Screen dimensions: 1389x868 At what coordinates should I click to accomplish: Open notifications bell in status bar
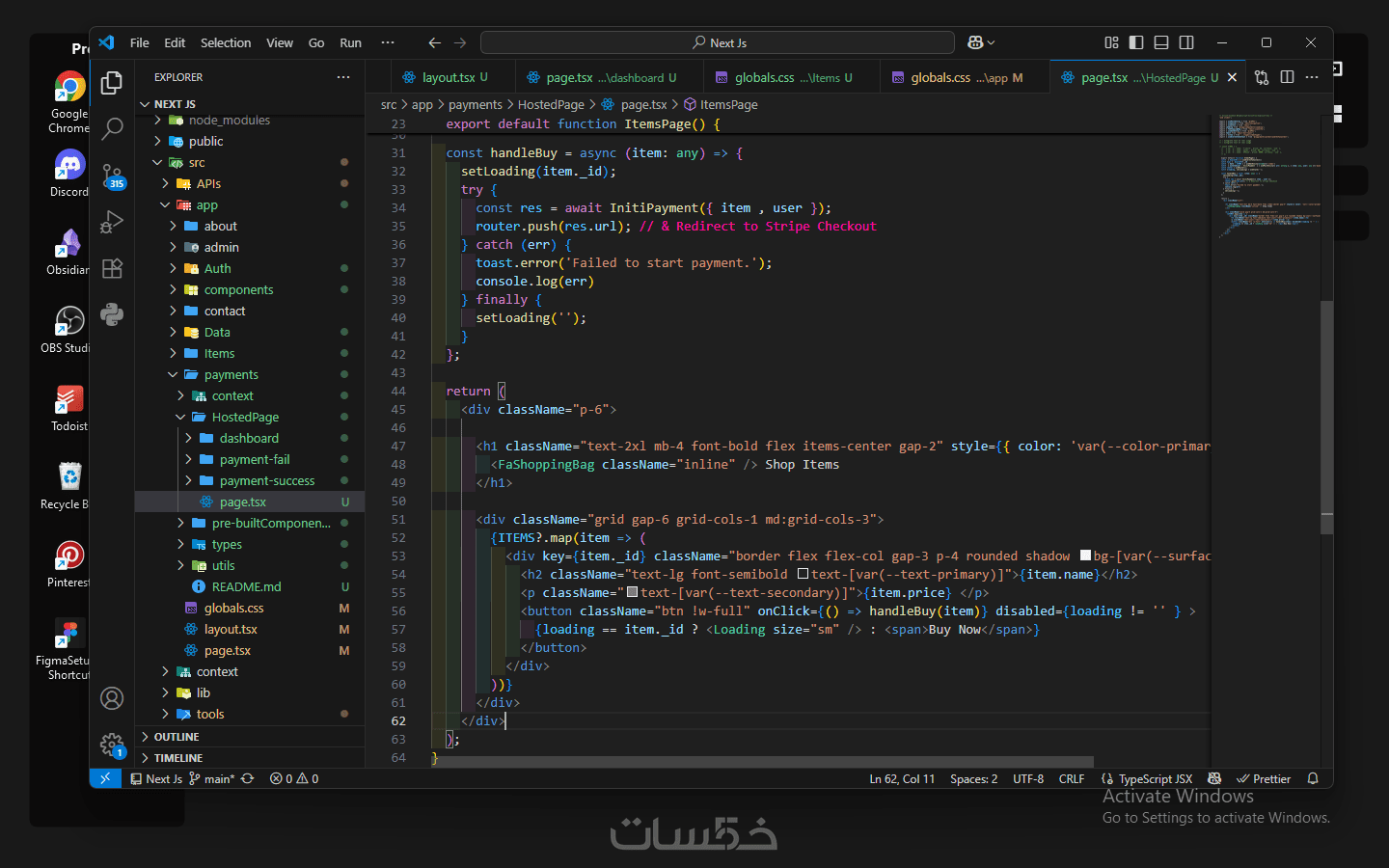point(1313,778)
